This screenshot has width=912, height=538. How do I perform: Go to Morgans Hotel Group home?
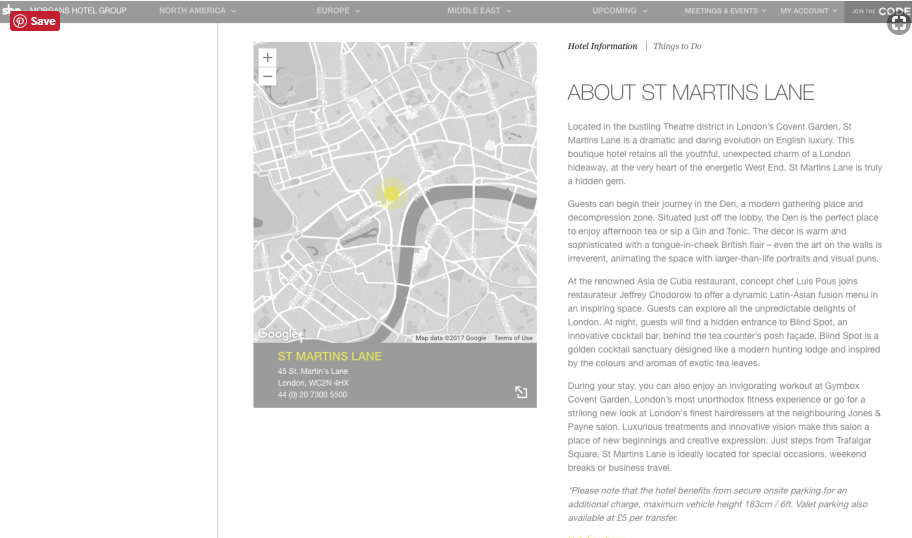click(77, 10)
